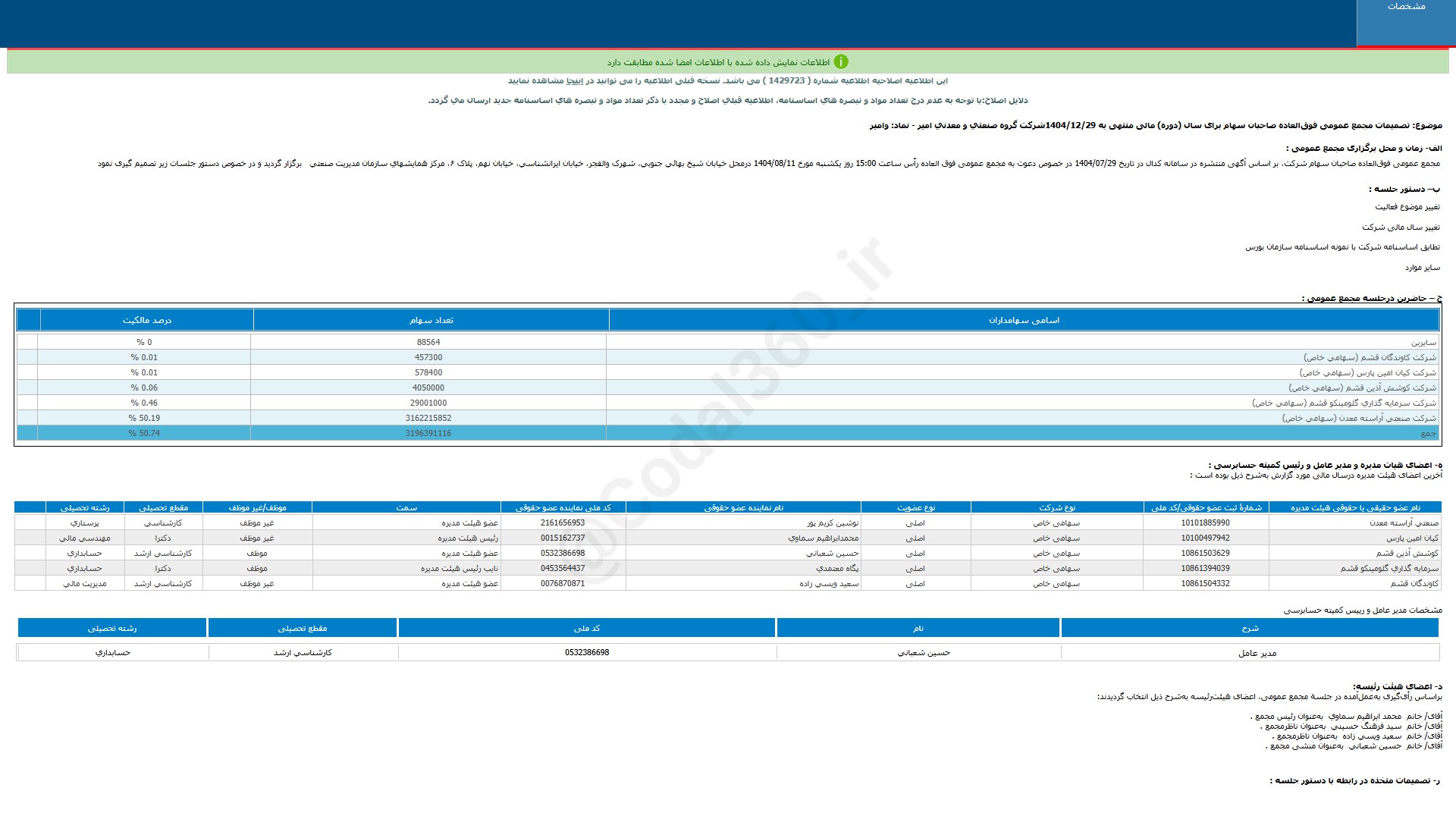Image resolution: width=1456 pixels, height=819 pixels.
Task: Click the مقطع تحصیلی header in CEO table
Action: pos(302,629)
